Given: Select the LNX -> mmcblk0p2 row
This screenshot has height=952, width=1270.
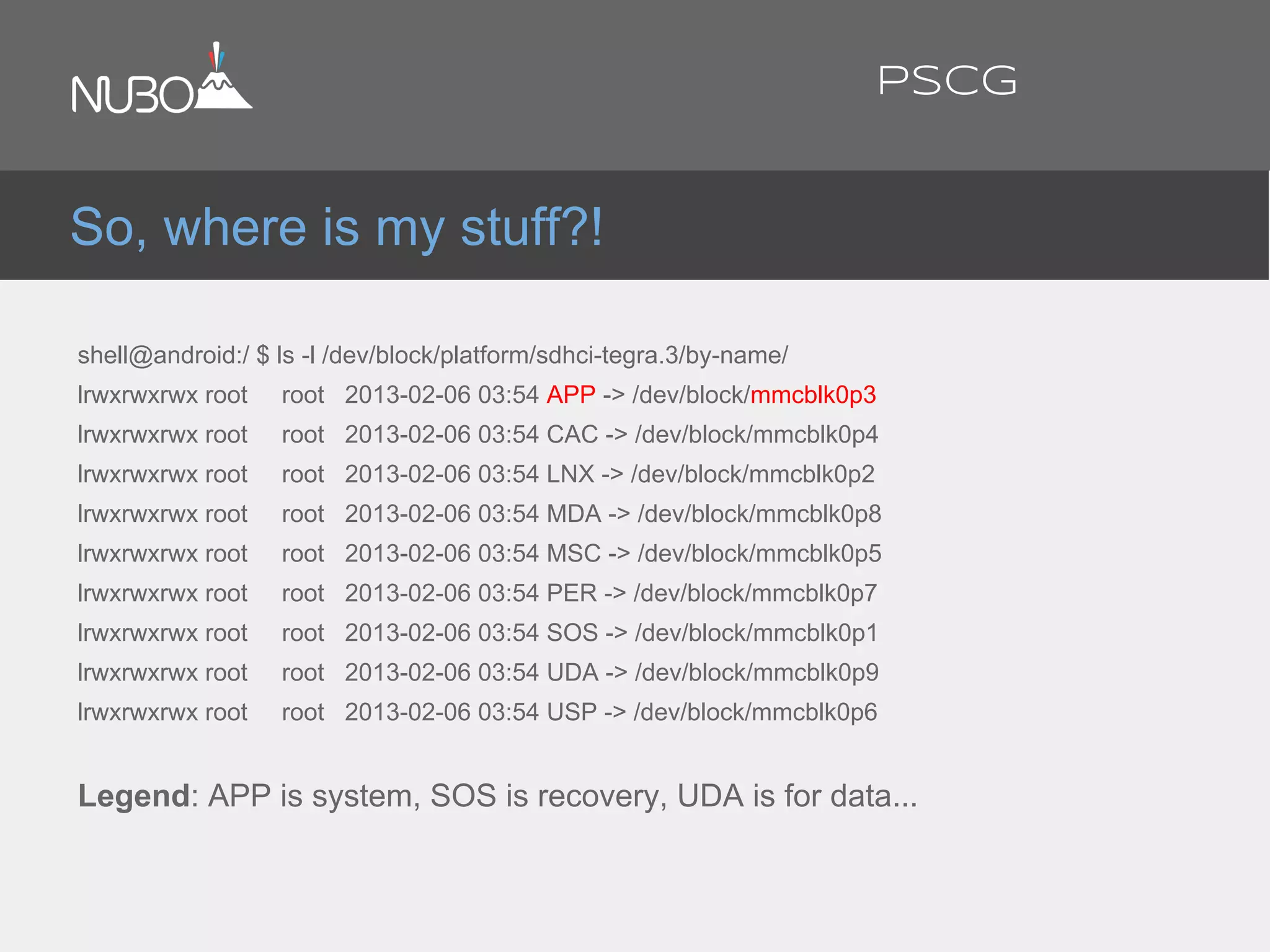Looking at the screenshot, I should point(476,474).
